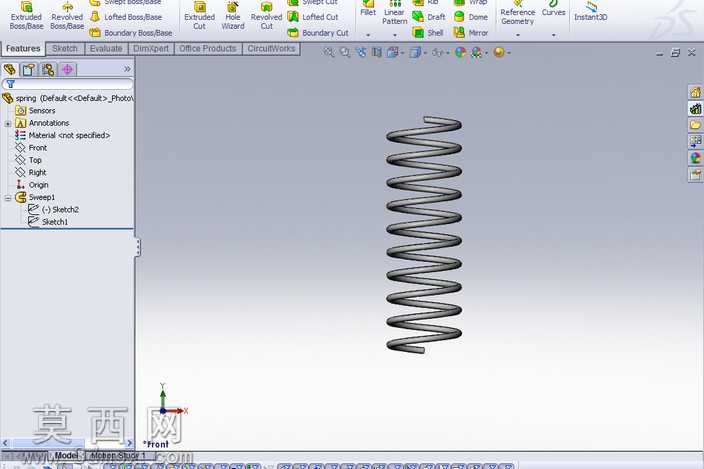This screenshot has height=469, width=704.
Task: Click the View Orientation cube icon
Action: [392, 53]
